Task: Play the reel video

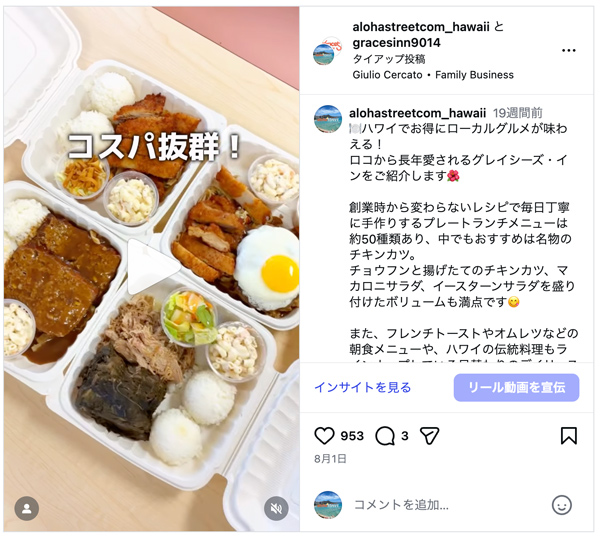Action: pos(152,267)
